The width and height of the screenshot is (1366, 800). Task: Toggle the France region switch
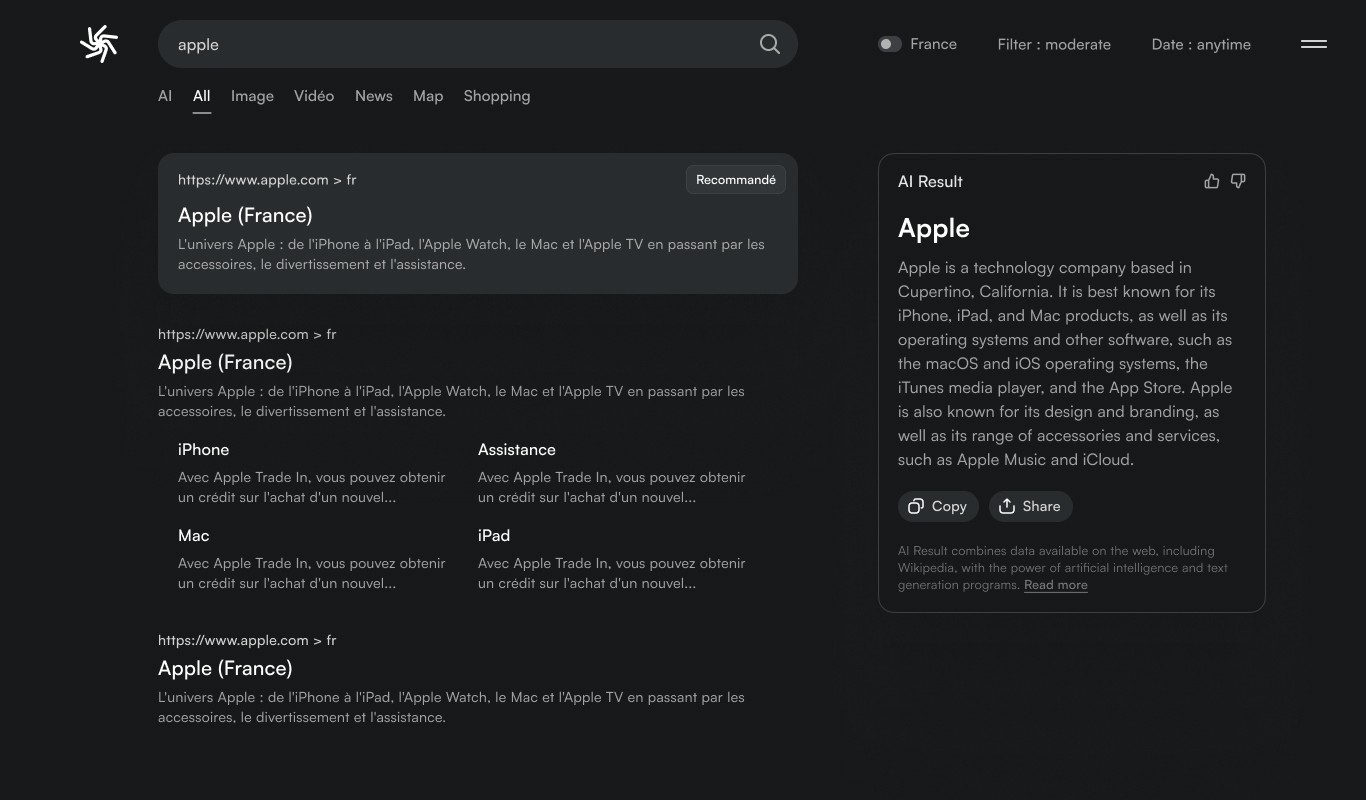[890, 44]
